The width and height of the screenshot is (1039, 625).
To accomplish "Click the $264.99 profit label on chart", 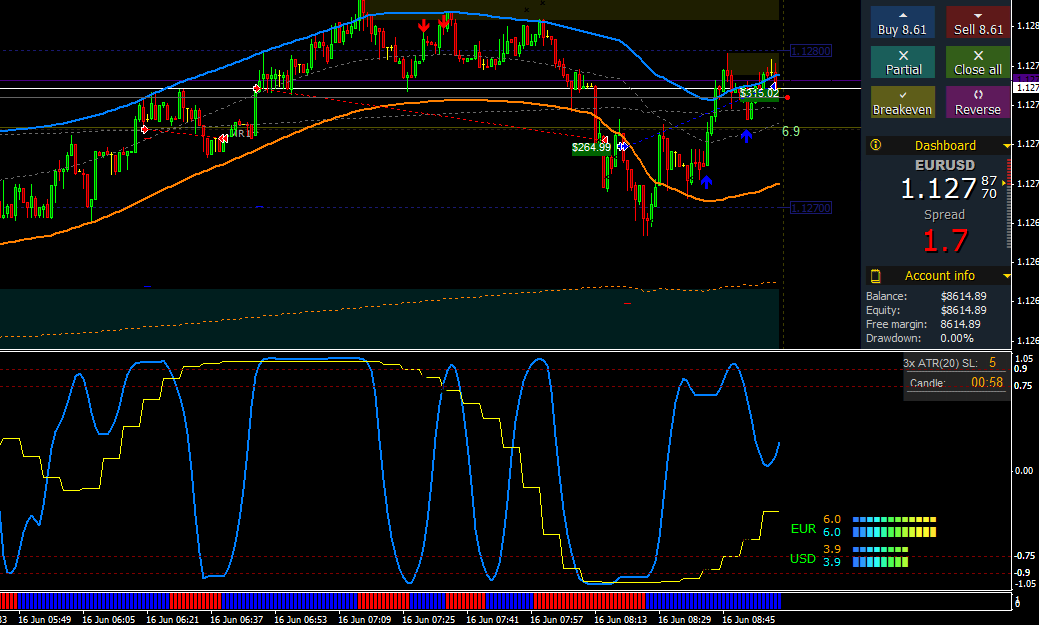I will click(591, 147).
